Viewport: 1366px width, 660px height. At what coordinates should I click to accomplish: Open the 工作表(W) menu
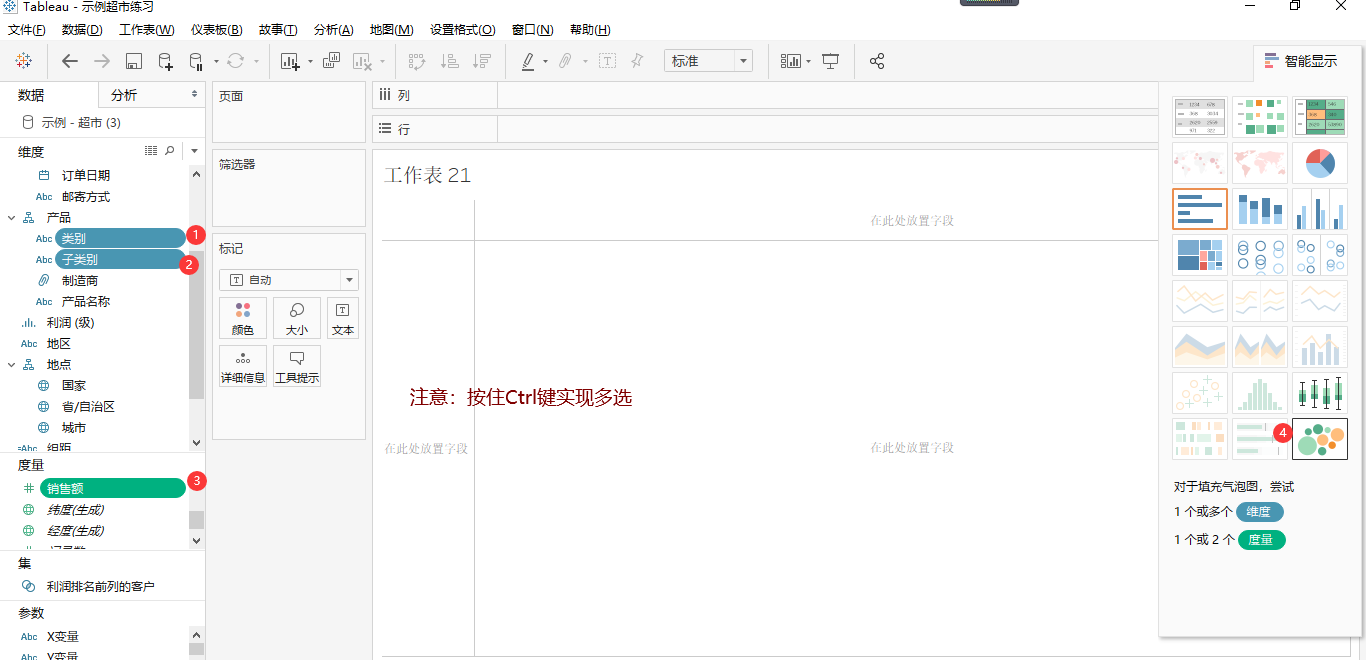(147, 30)
